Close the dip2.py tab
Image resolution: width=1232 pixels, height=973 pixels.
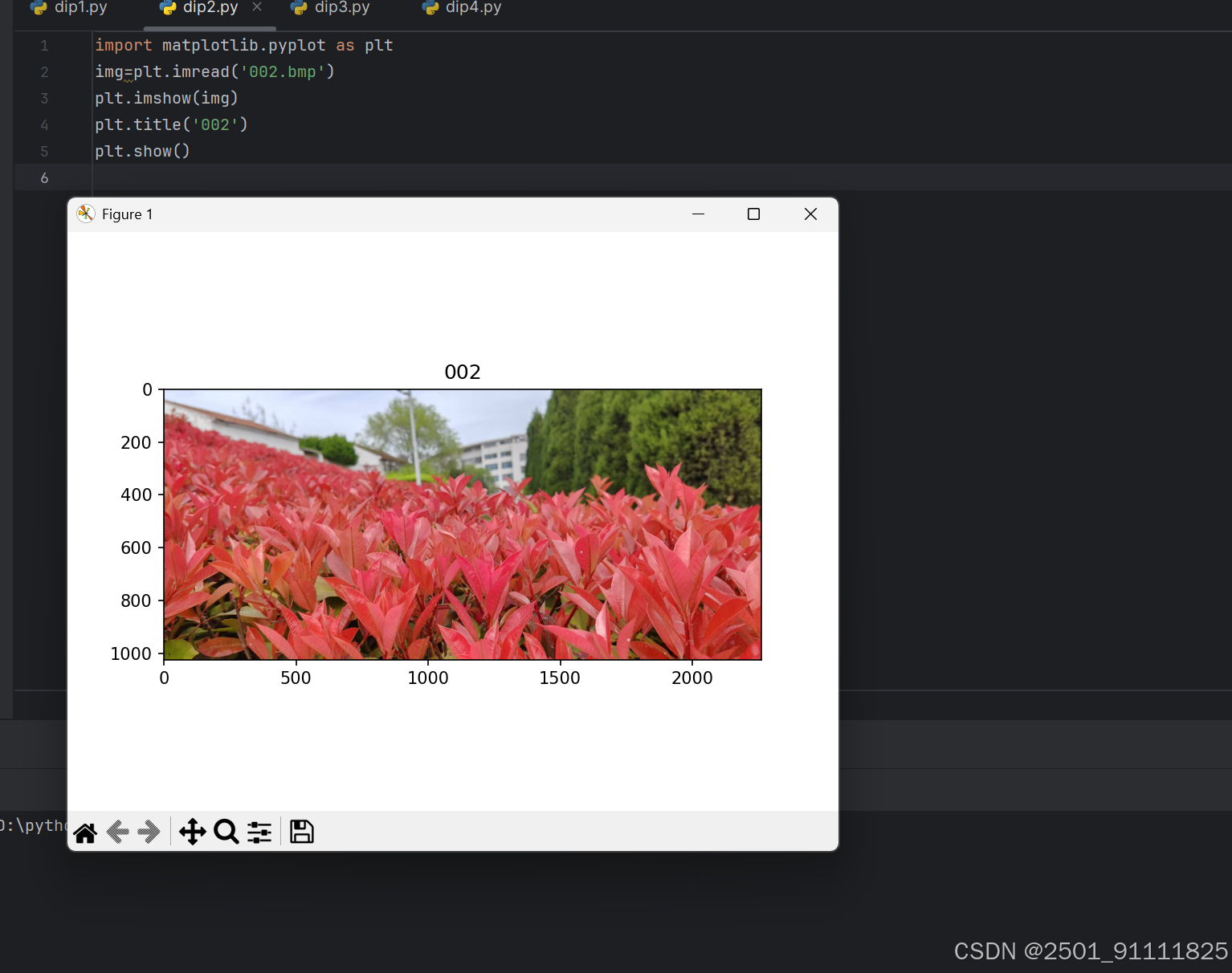[256, 6]
